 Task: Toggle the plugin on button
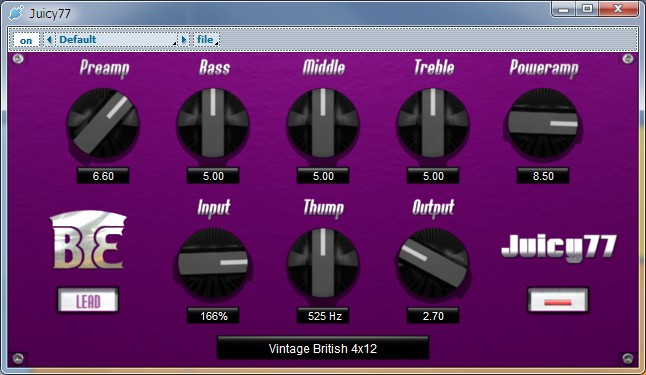point(26,40)
